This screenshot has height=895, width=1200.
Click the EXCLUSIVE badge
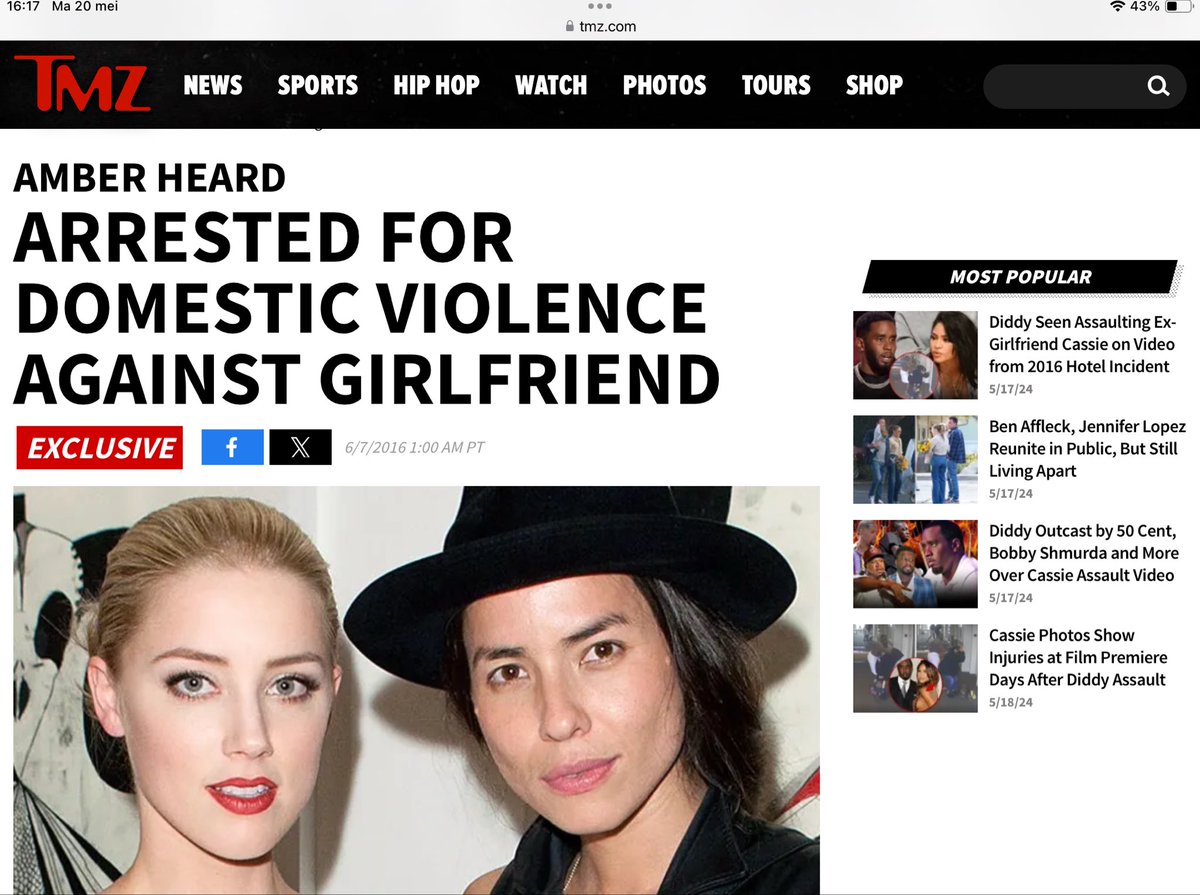pyautogui.click(x=99, y=448)
